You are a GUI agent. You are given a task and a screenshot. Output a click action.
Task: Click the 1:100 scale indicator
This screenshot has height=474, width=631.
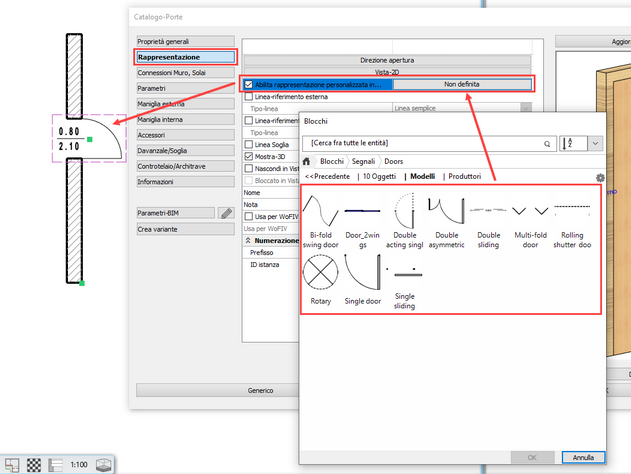point(79,465)
